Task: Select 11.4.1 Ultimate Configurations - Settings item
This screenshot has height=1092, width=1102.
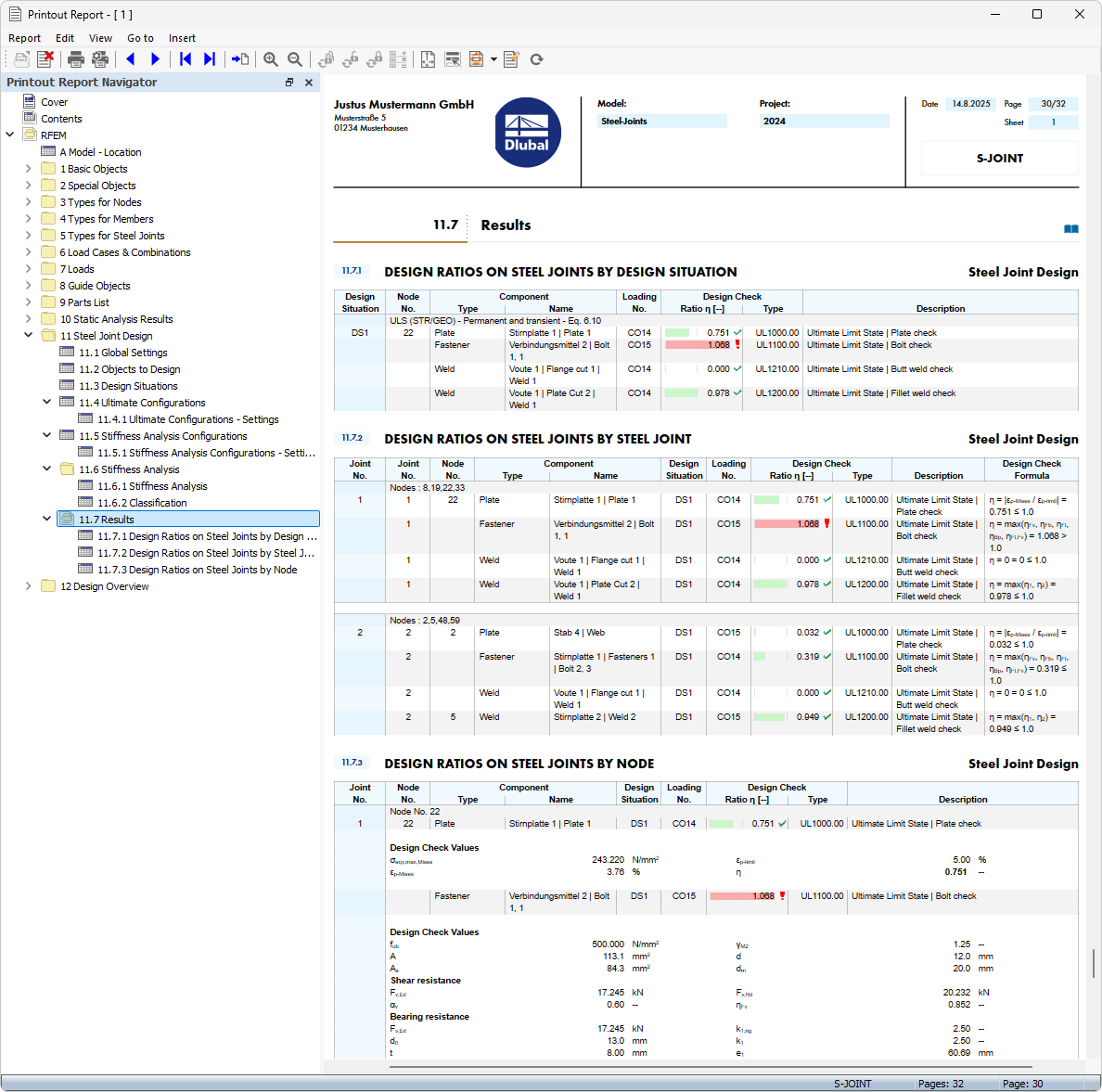Action: (x=187, y=419)
